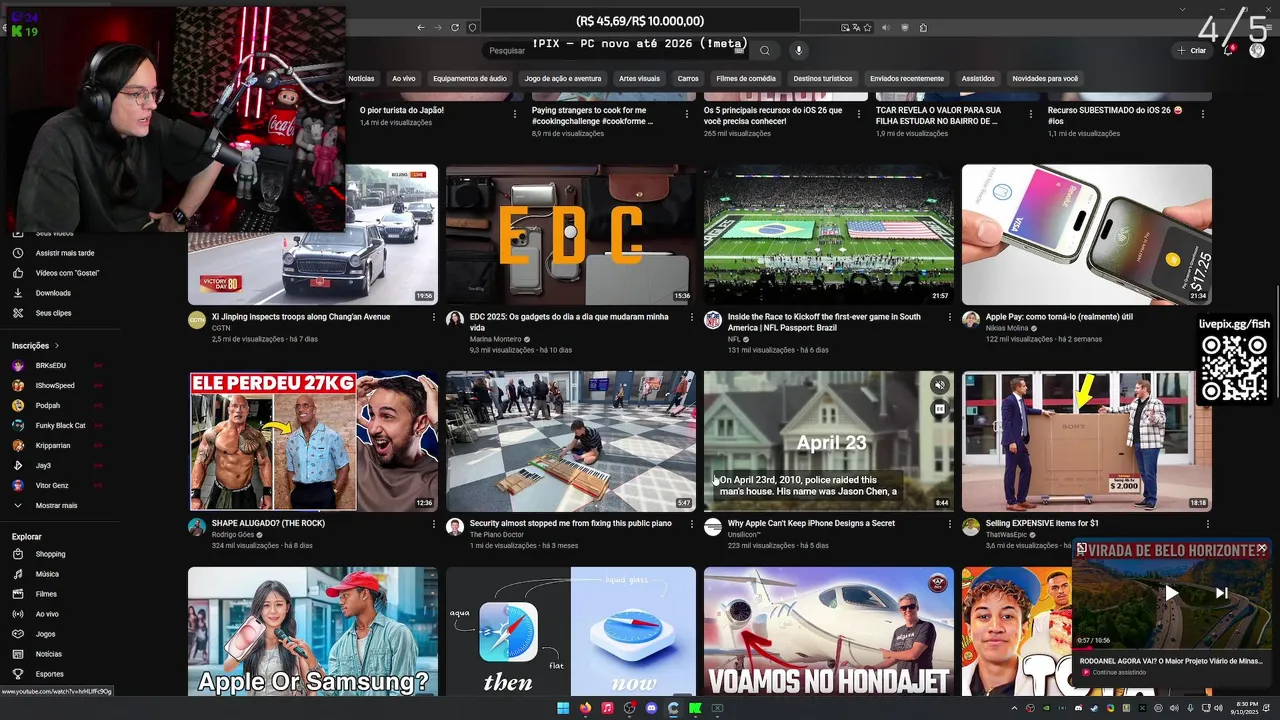Open the pink music app on taskbar

[607, 708]
